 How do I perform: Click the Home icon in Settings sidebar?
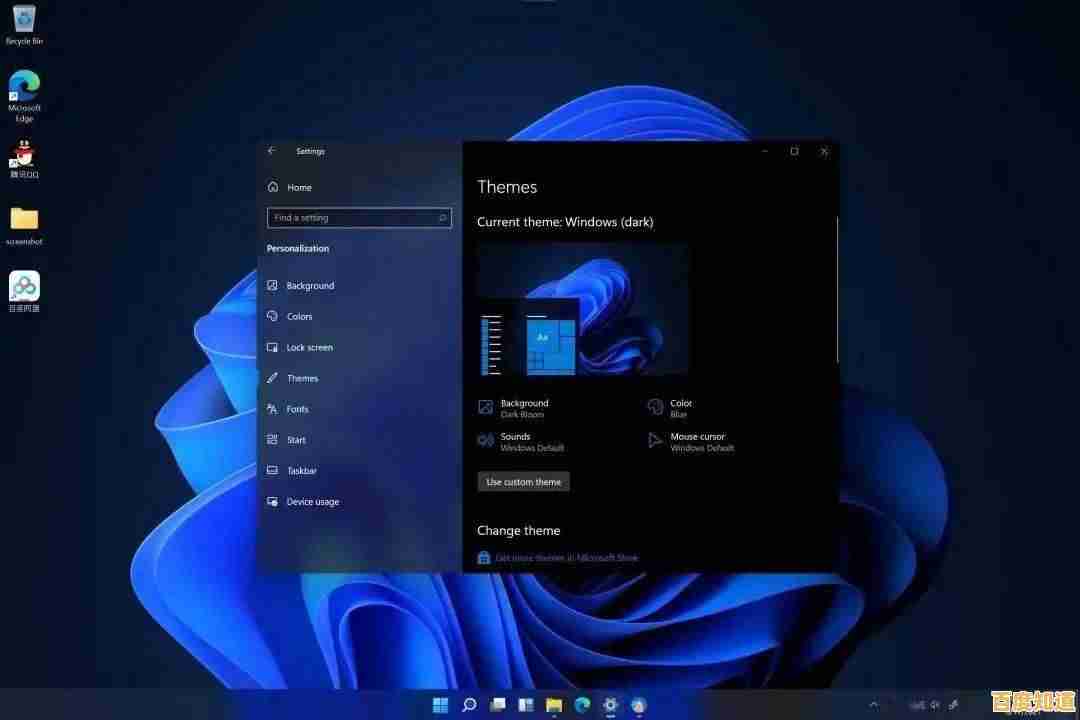272,187
